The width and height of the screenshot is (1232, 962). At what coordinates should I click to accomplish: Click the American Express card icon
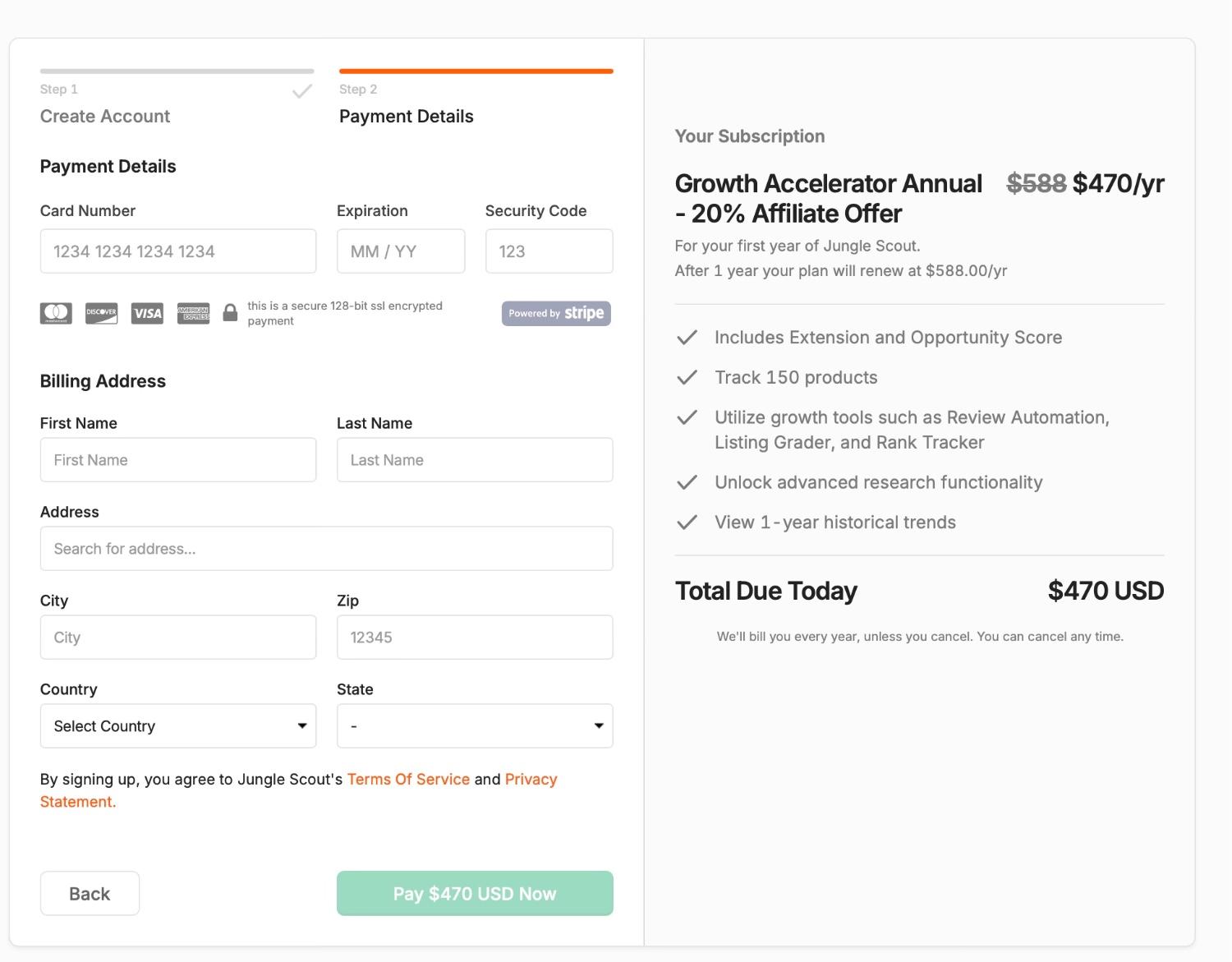(193, 313)
